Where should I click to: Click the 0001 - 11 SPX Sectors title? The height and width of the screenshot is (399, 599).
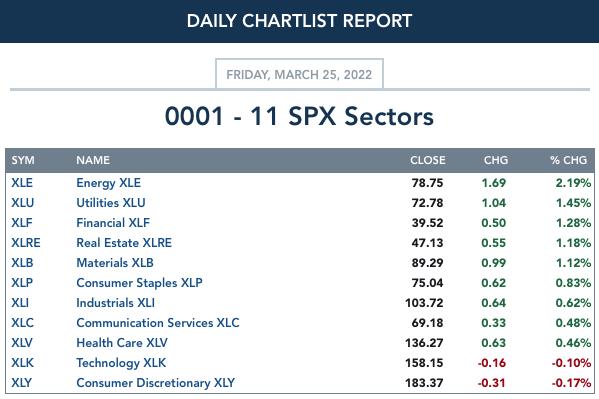click(x=299, y=116)
